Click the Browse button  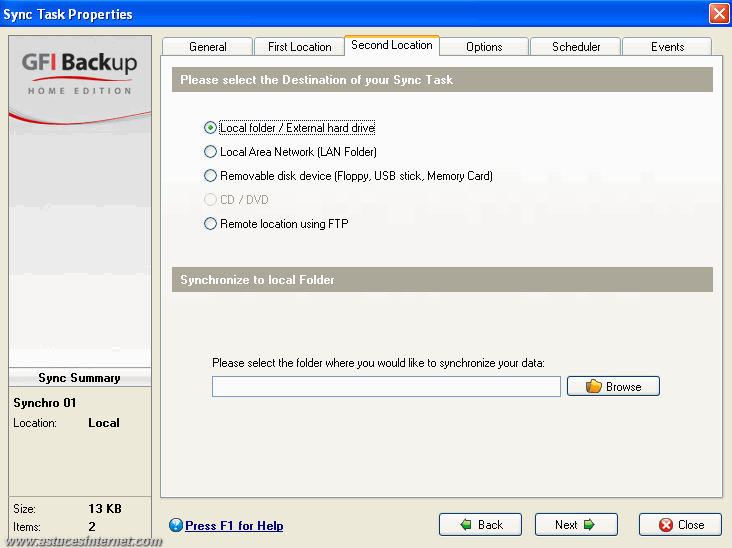click(x=613, y=386)
